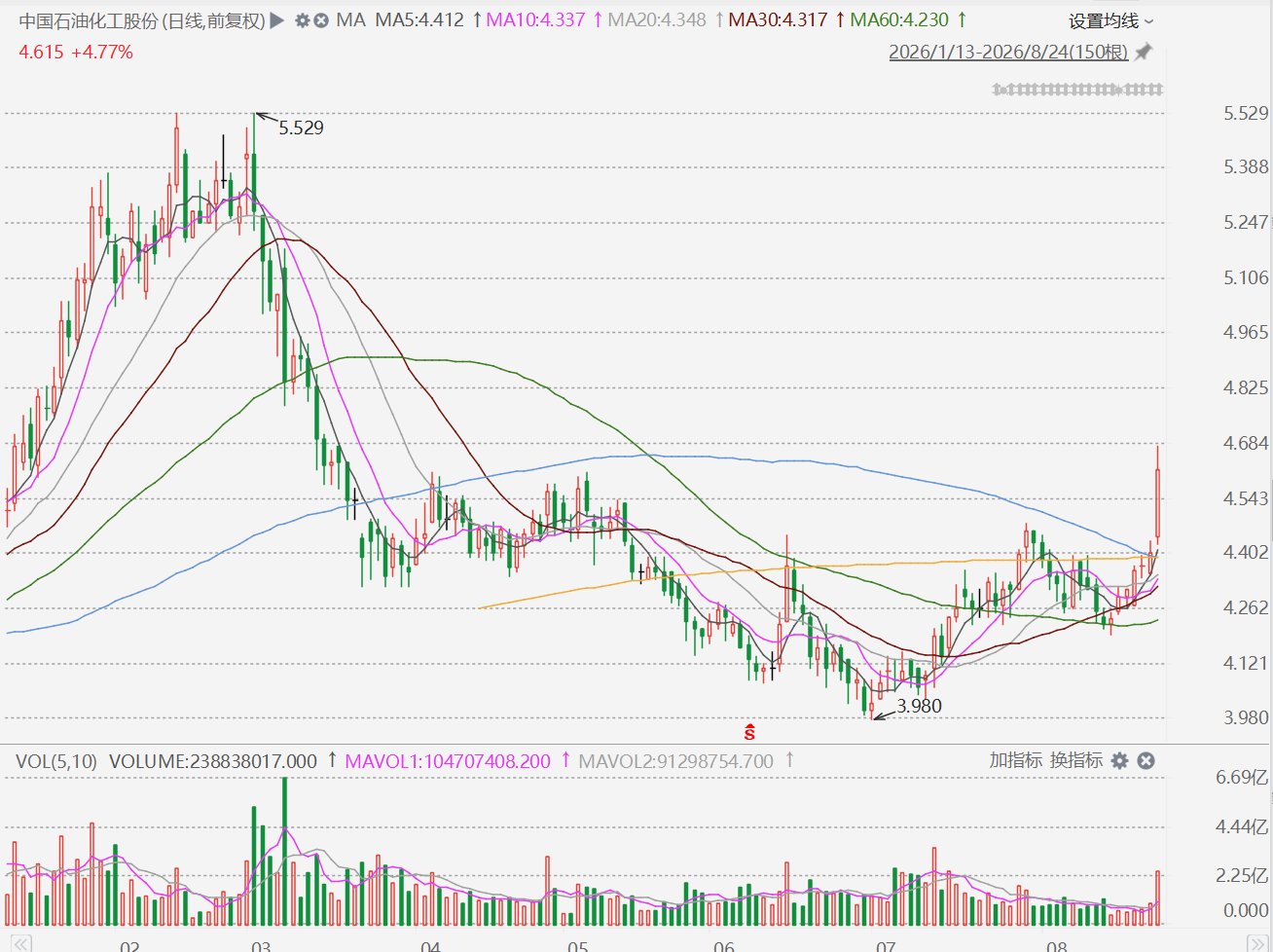Click the 2.25亿 volume axis label
The image size is (1273, 952).
[1242, 875]
